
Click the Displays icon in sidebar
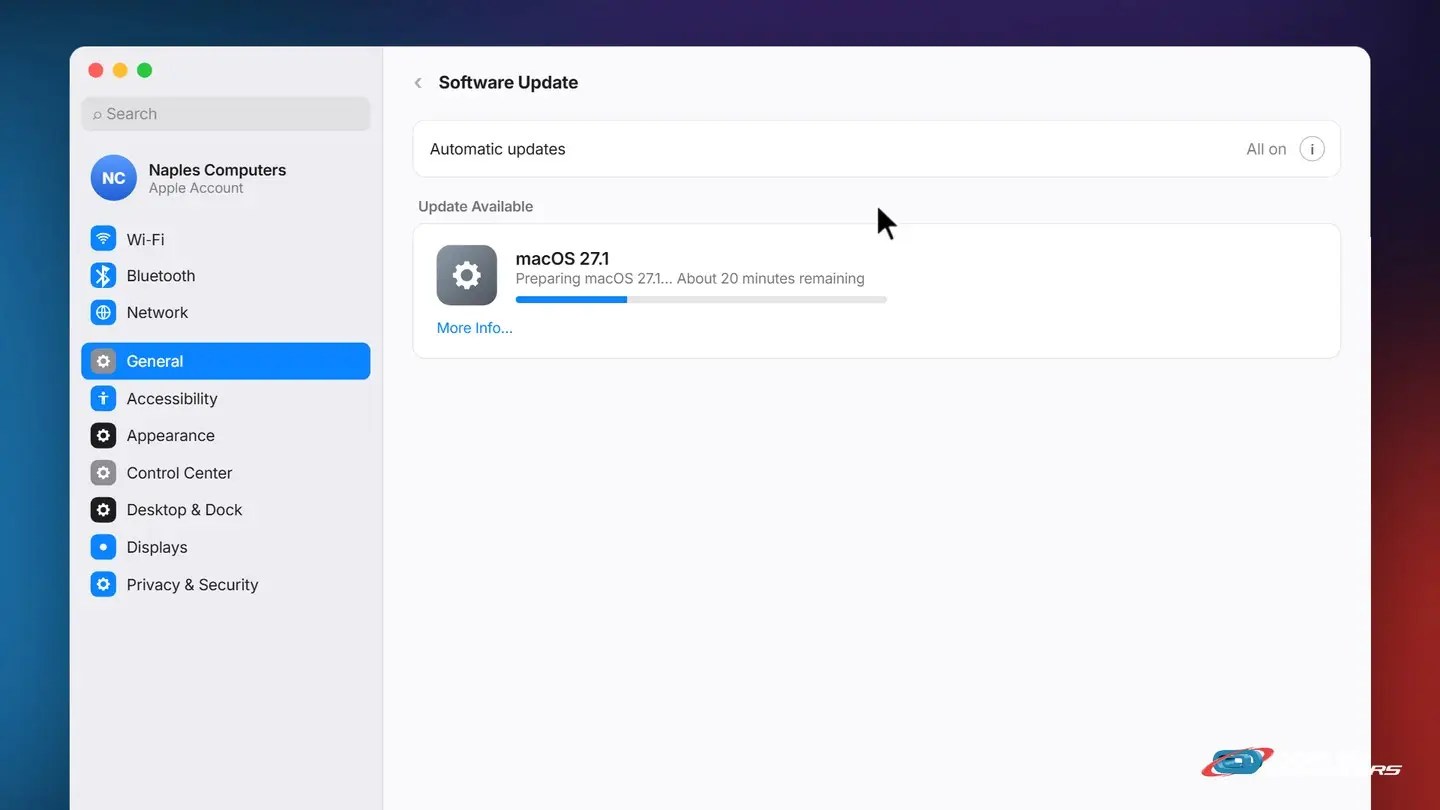tap(103, 547)
